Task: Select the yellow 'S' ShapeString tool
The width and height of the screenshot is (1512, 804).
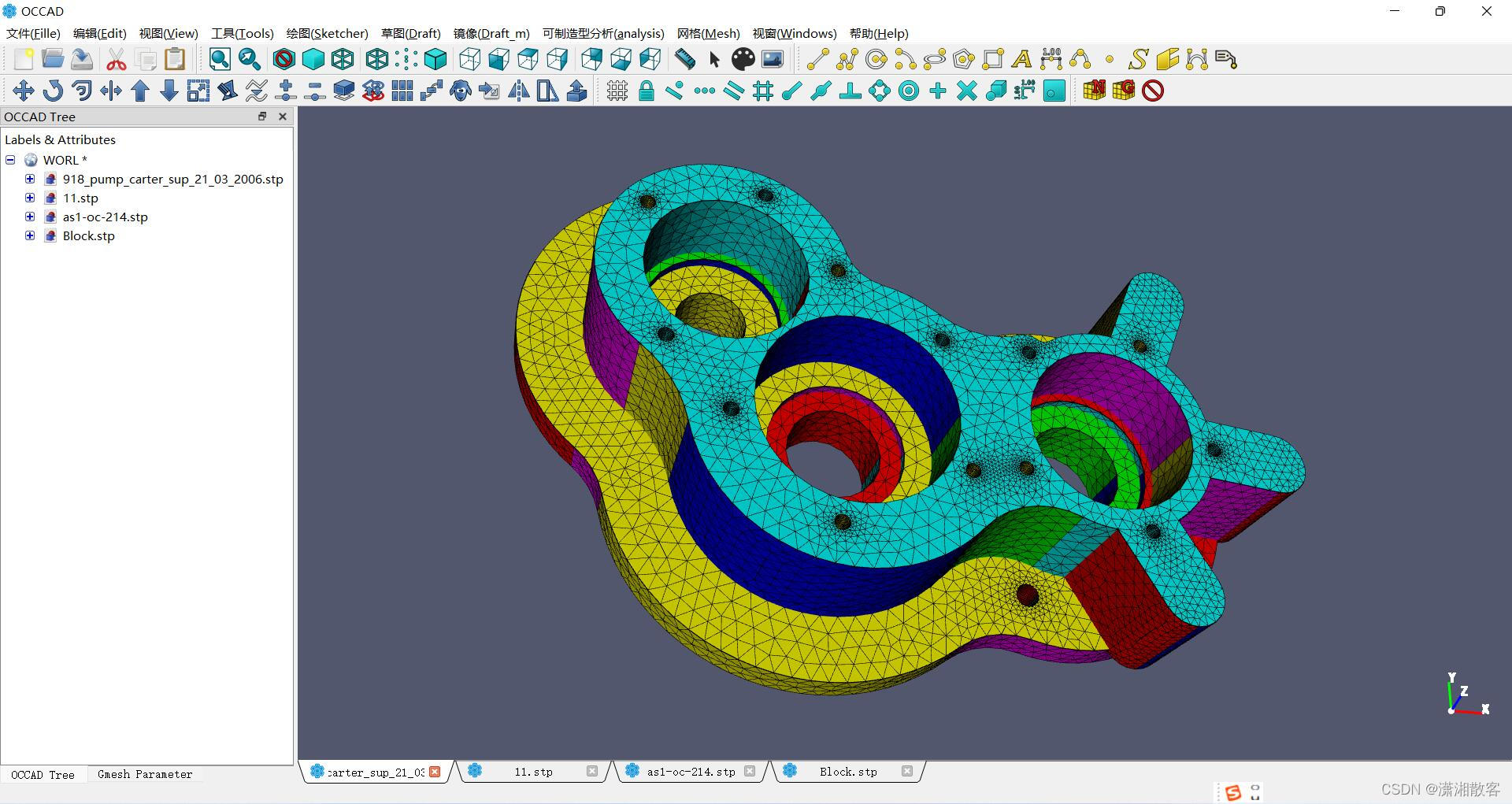Action: (x=1138, y=60)
